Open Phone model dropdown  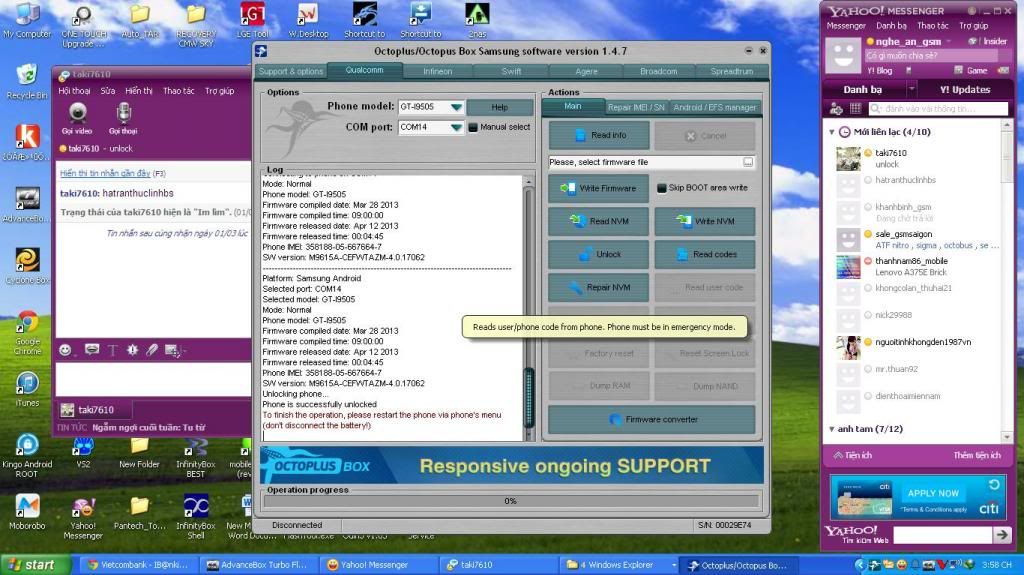pyautogui.click(x=456, y=107)
